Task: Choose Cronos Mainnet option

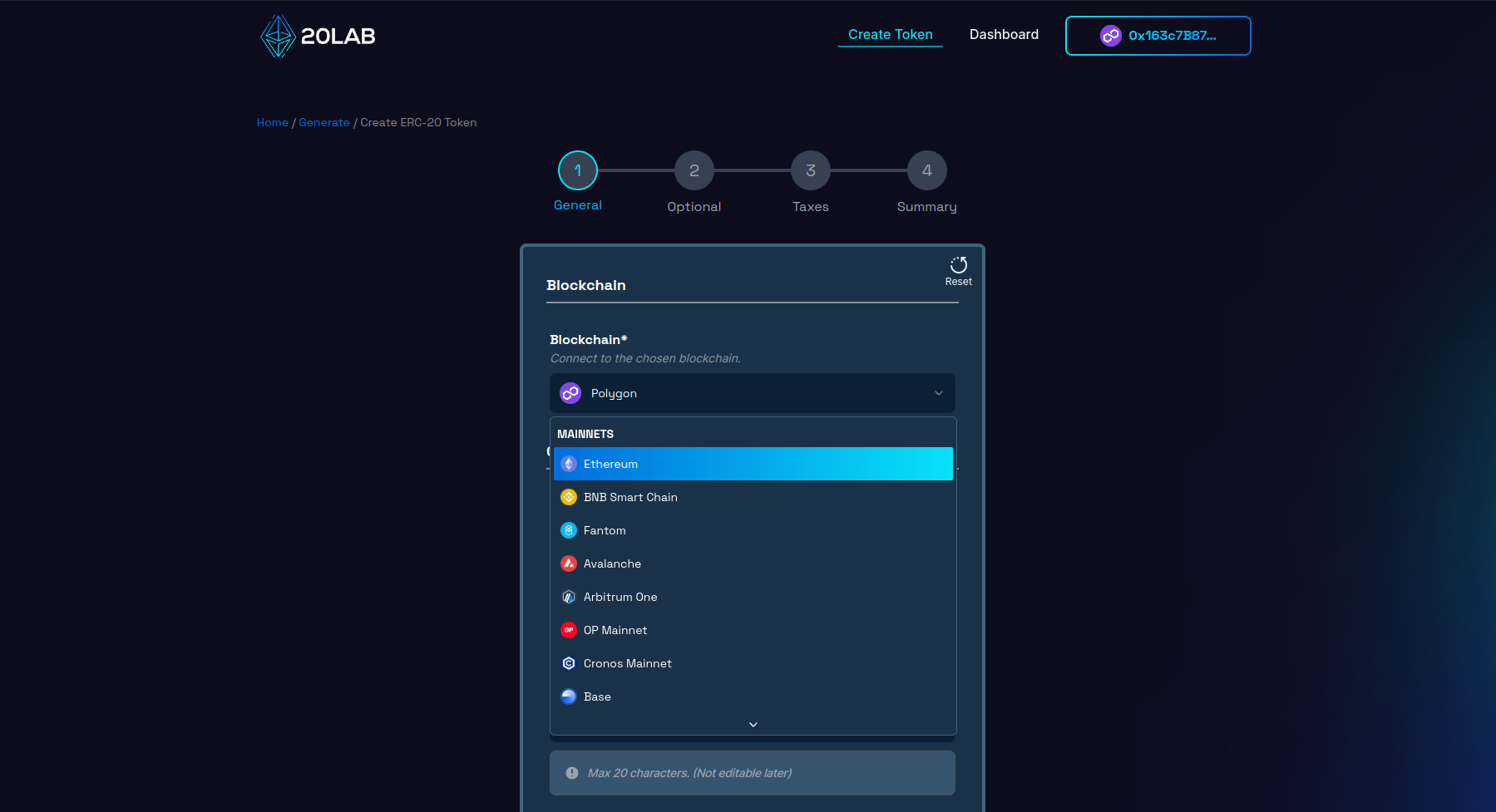Action: point(753,663)
